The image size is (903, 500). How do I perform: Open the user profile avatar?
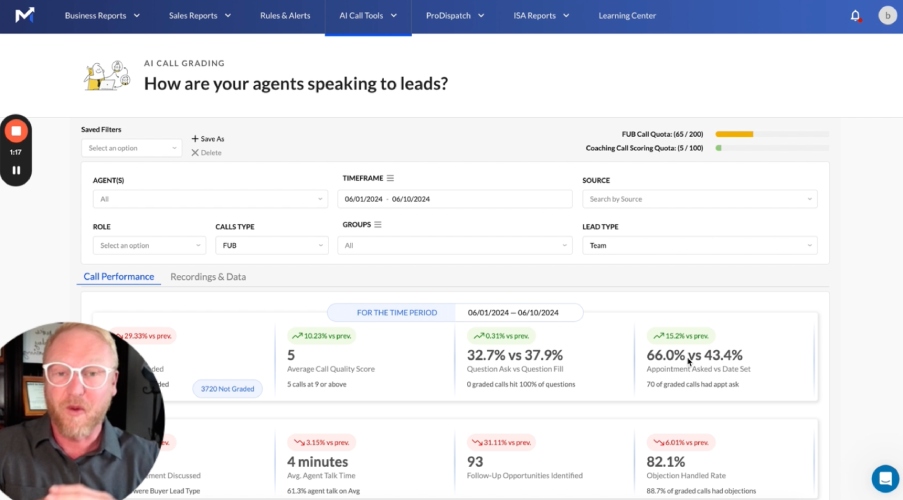click(x=887, y=16)
